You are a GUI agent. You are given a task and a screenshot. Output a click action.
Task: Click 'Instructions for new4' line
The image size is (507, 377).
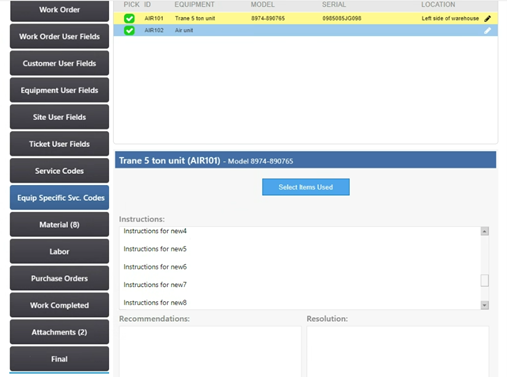pyautogui.click(x=155, y=231)
